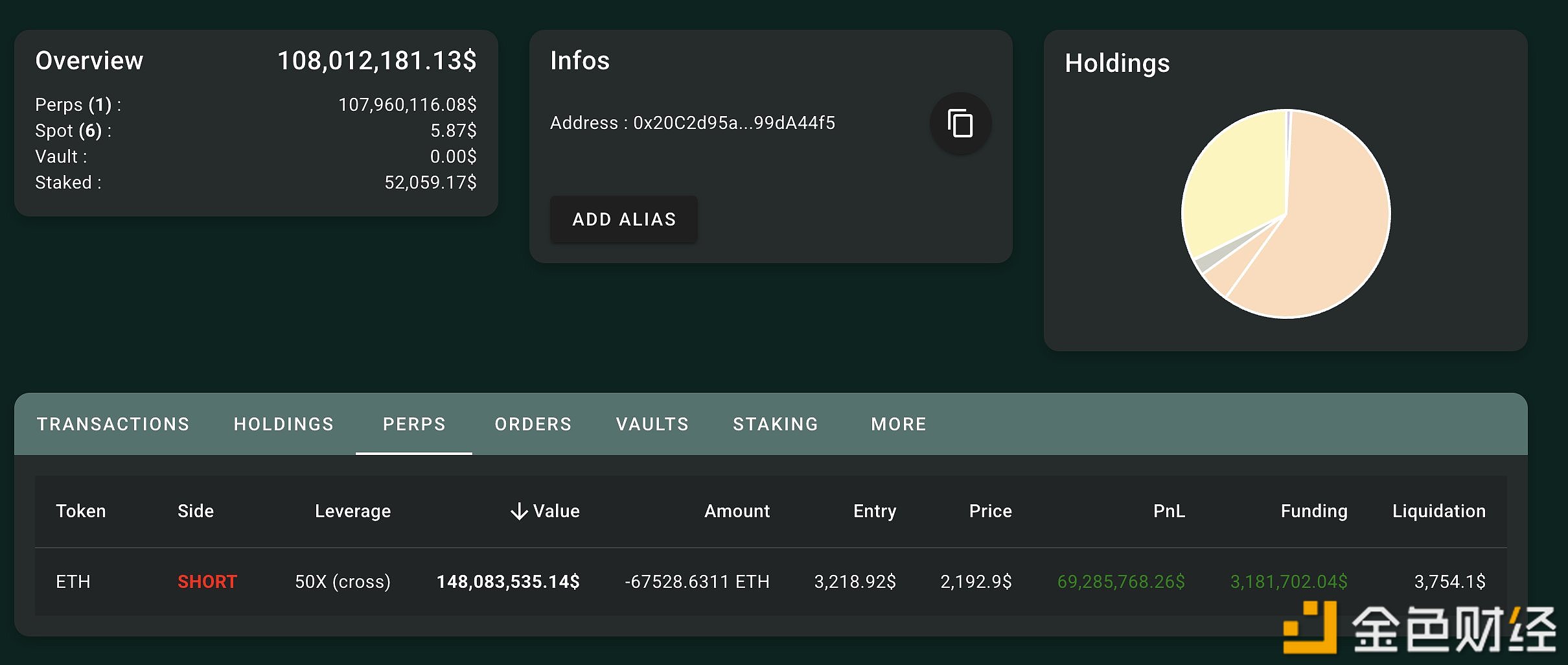Click the ETH token row cell

(73, 581)
